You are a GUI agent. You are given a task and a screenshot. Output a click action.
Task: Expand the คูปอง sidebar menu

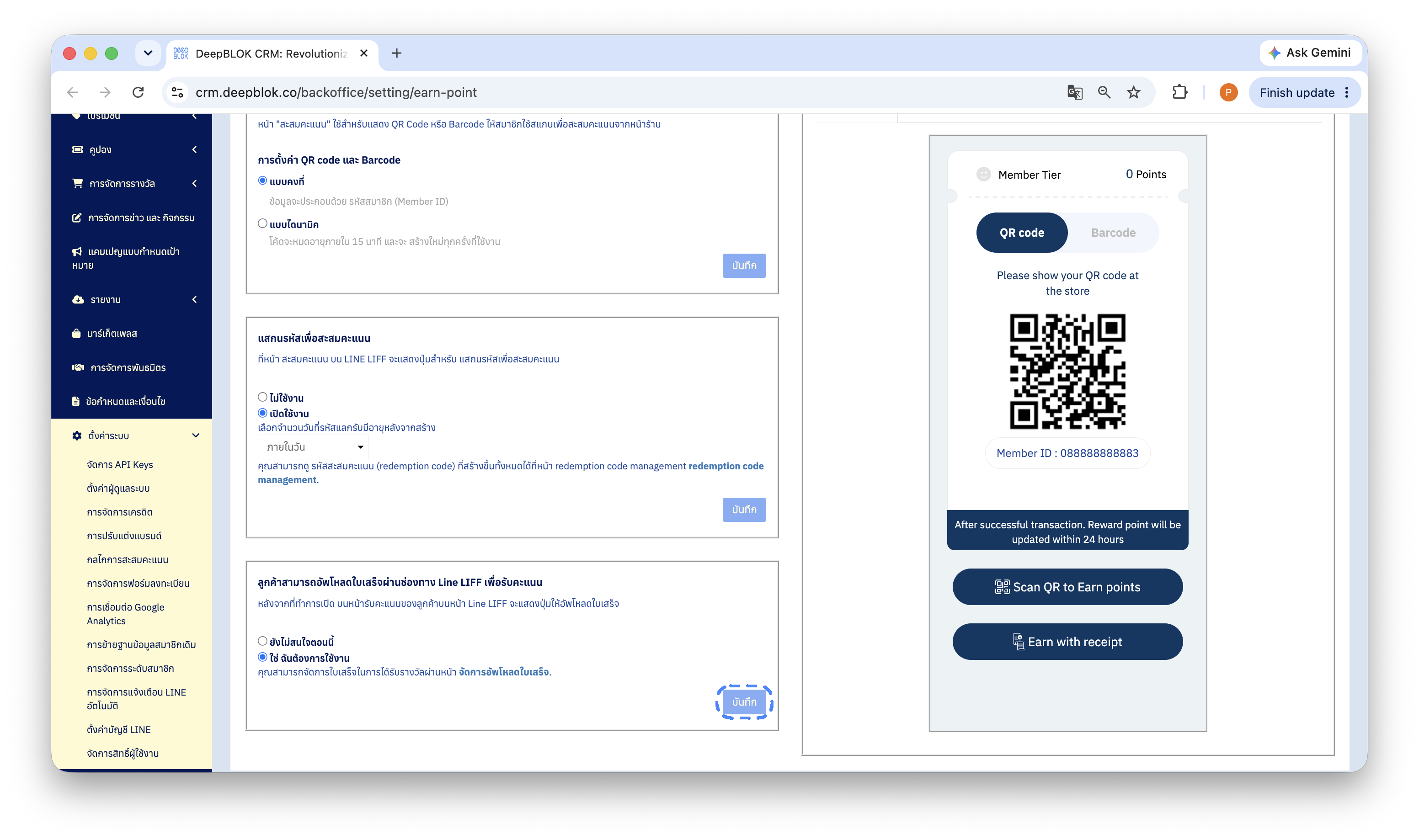(x=134, y=149)
